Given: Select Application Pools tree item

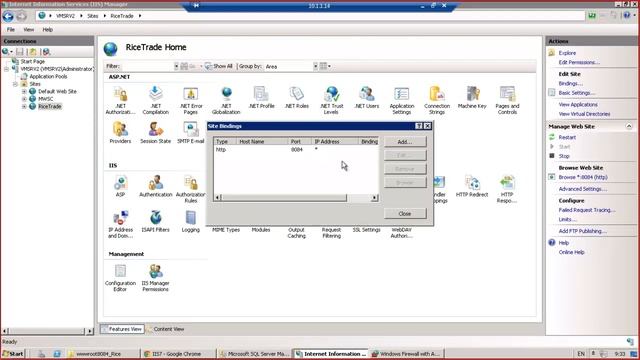Looking at the screenshot, I should pyautogui.click(x=48, y=76).
